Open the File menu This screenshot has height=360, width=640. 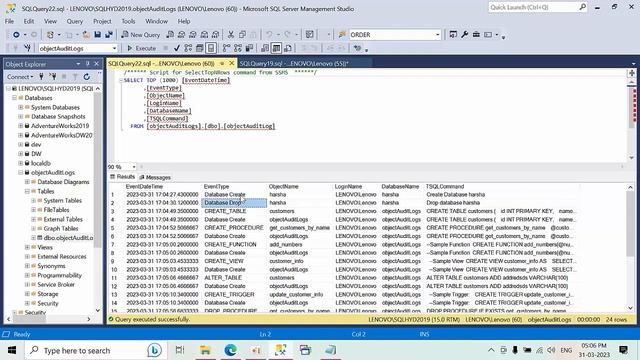pyautogui.click(x=9, y=21)
